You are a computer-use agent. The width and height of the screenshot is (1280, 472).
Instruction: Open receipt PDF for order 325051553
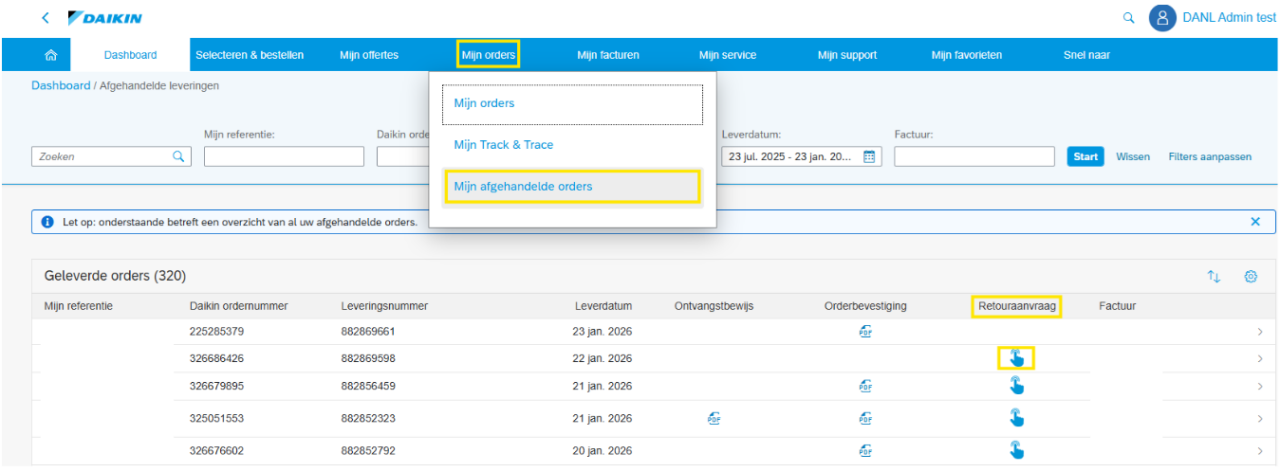point(714,419)
